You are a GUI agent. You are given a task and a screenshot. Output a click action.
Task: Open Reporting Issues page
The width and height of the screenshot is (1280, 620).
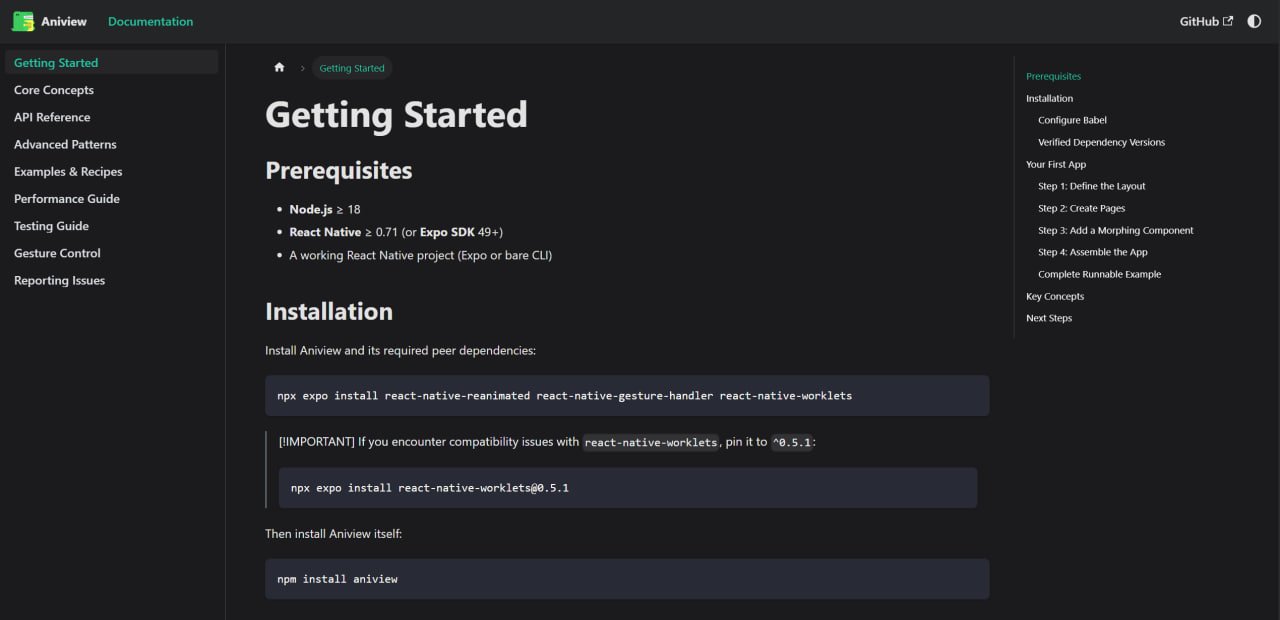tap(59, 281)
